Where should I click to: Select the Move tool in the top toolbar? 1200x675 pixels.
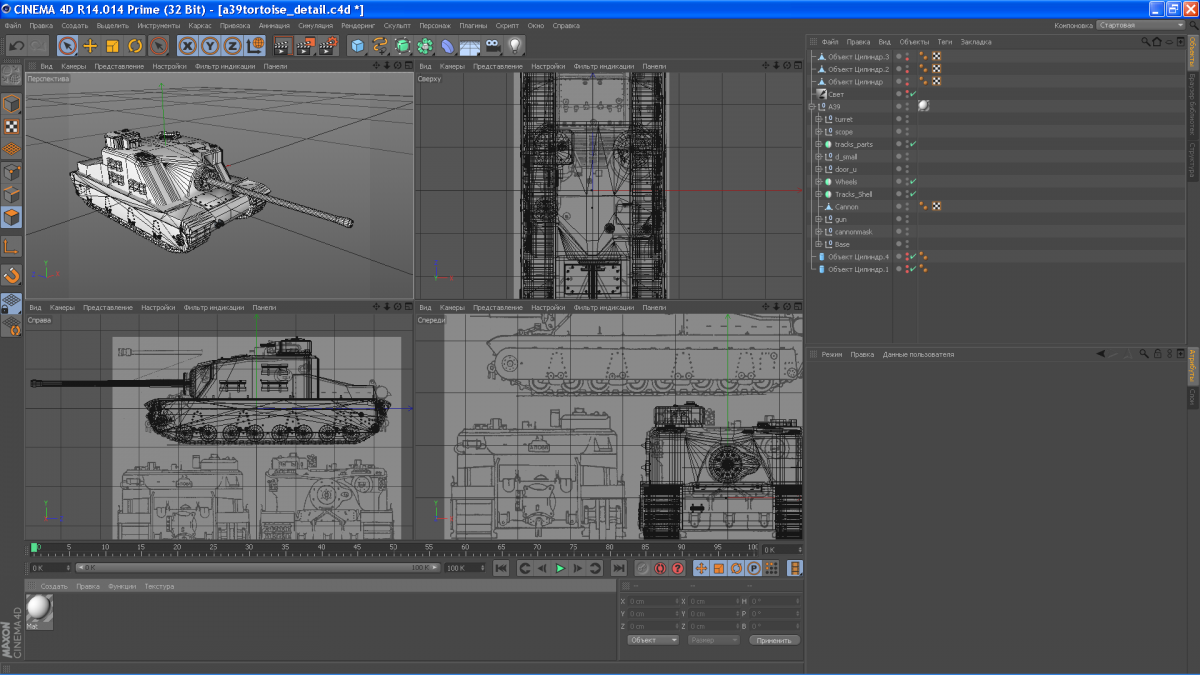90,45
